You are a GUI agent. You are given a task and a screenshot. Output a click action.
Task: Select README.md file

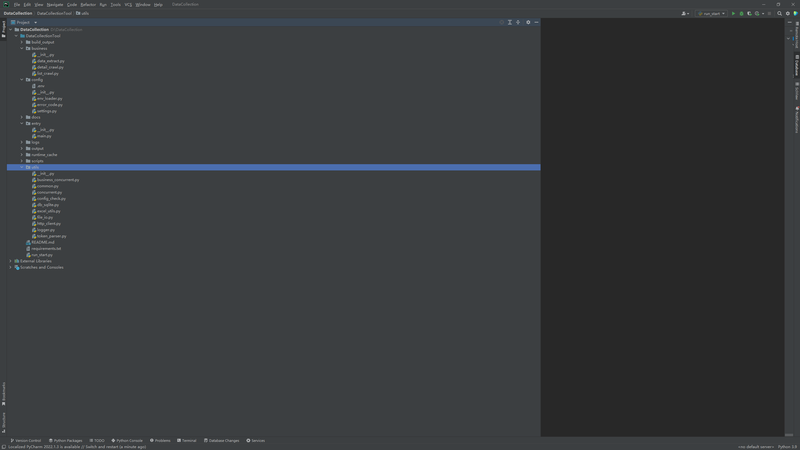(x=43, y=242)
